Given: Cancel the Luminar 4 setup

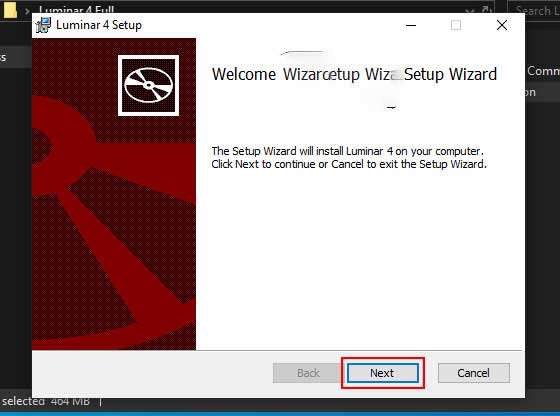Looking at the screenshot, I should pos(474,373).
